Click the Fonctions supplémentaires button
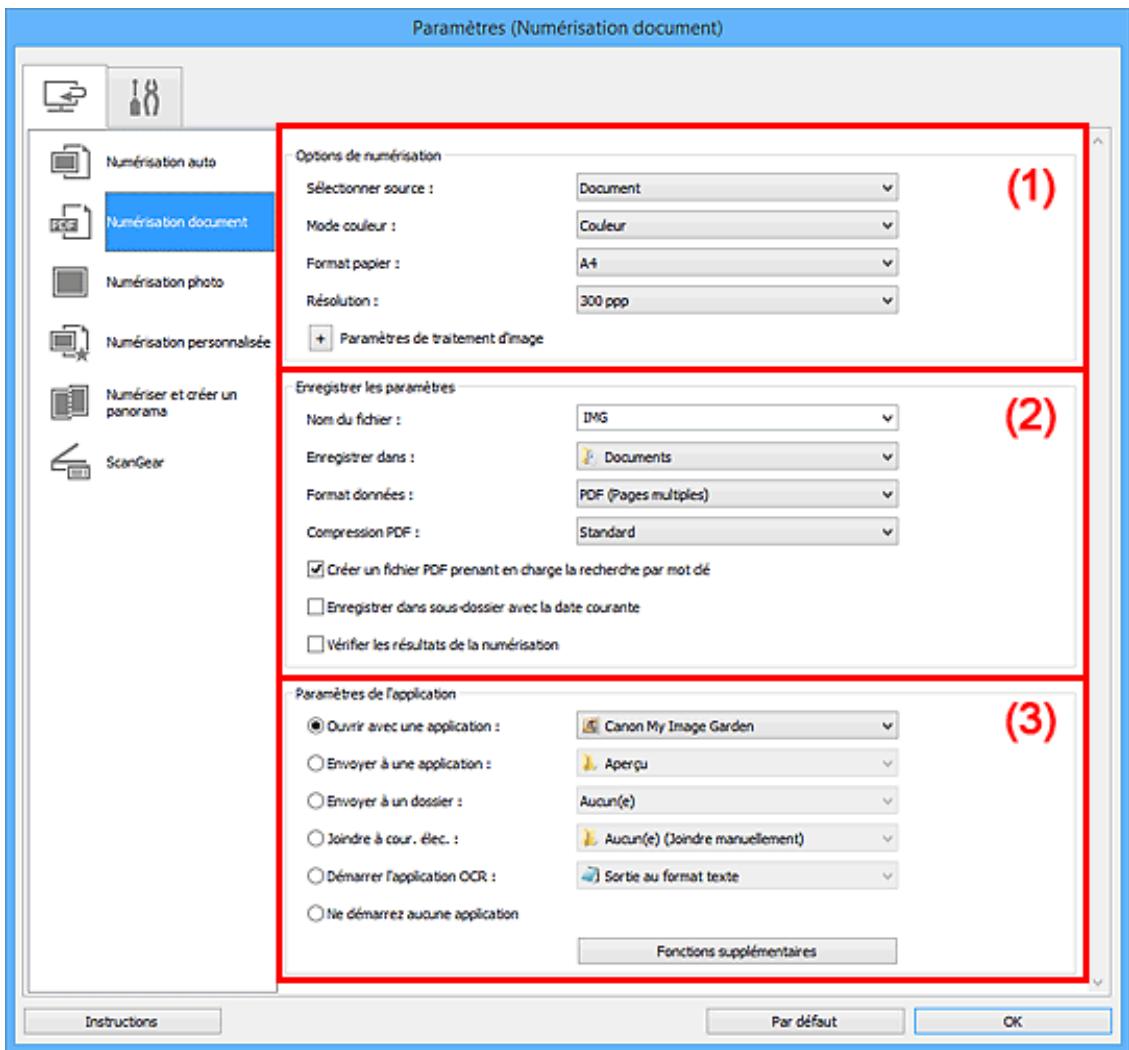1129x1050 pixels. (737, 951)
